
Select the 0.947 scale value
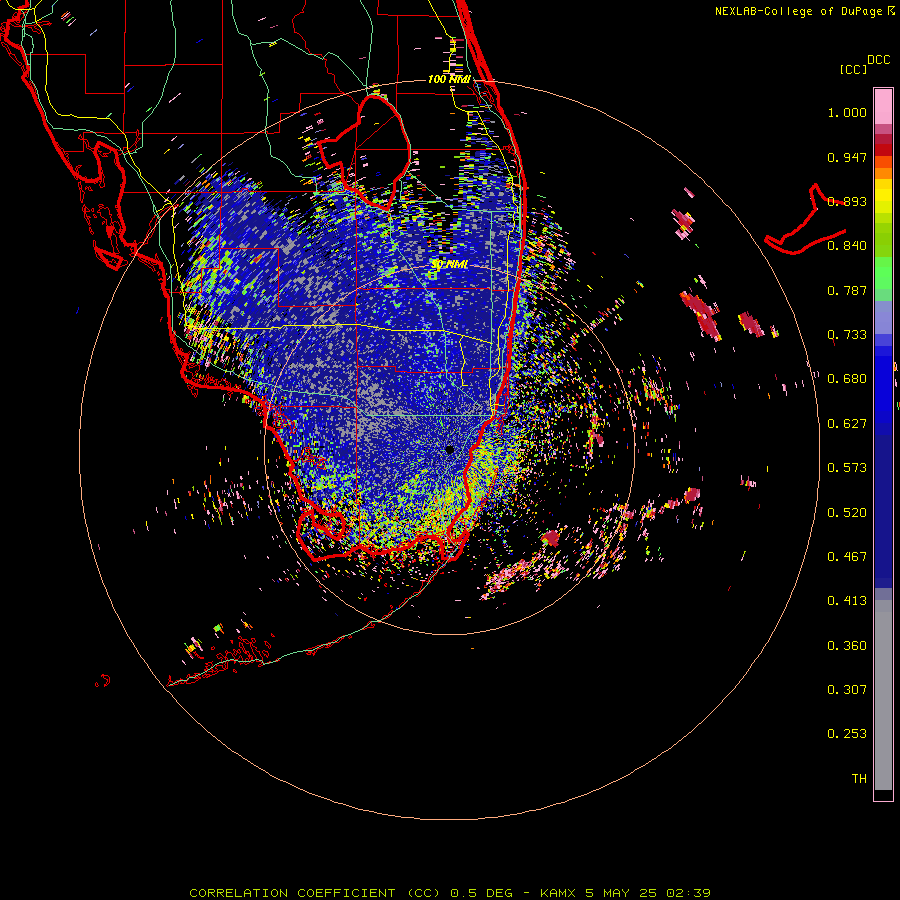tap(847, 157)
